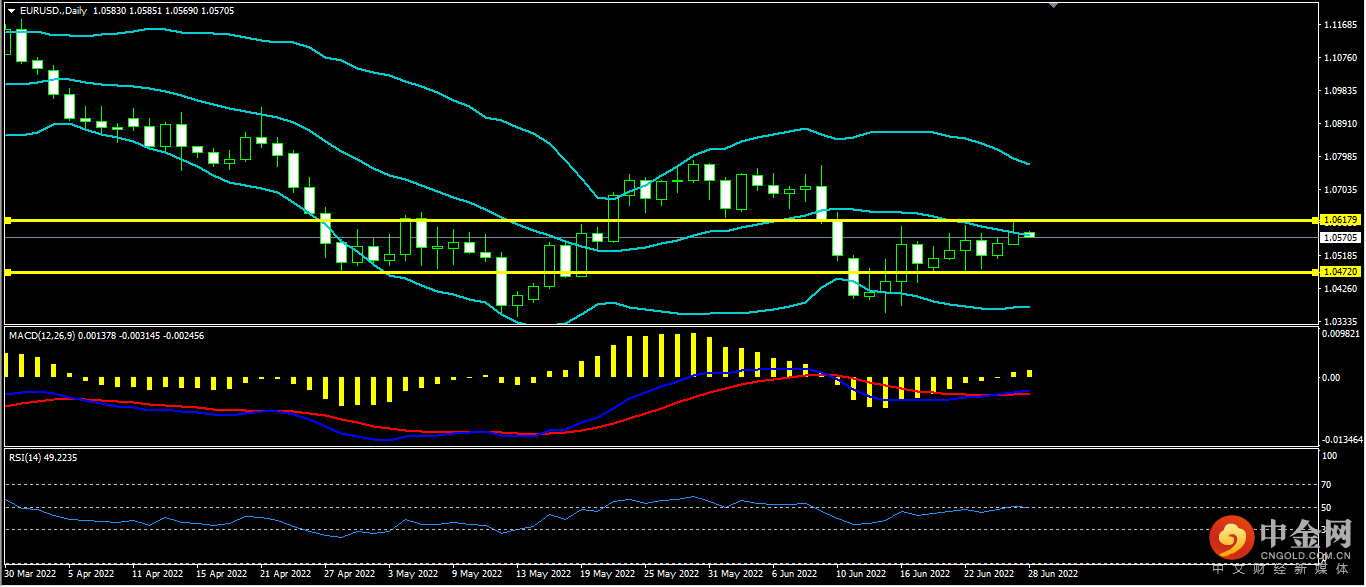The height and width of the screenshot is (587, 1366).
Task: Click the 70 level on RSI scale
Action: pyautogui.click(x=1327, y=485)
